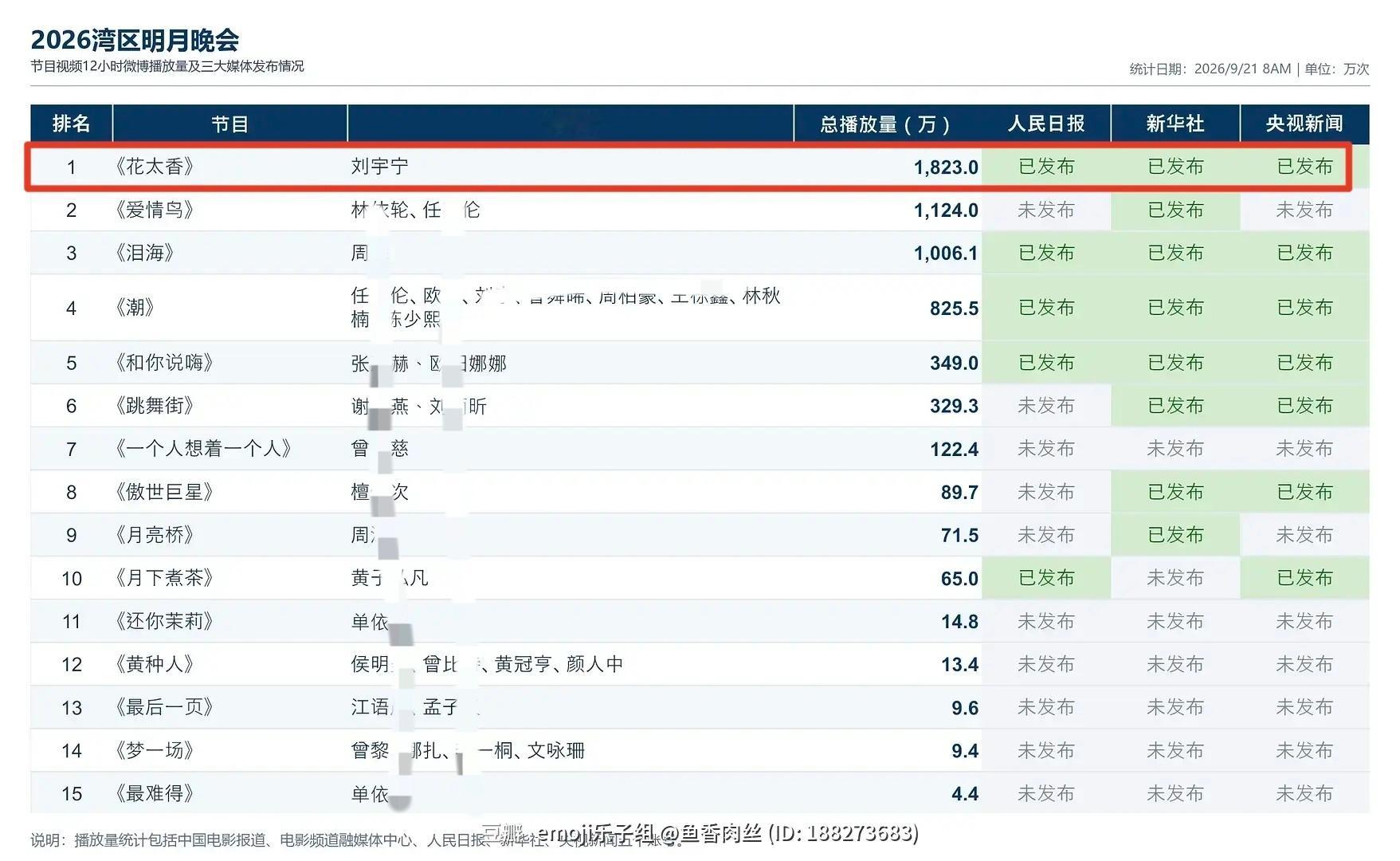Click the 说明 footnote about 播放量统计
This screenshot has height=861, width=1400.
click(x=357, y=840)
